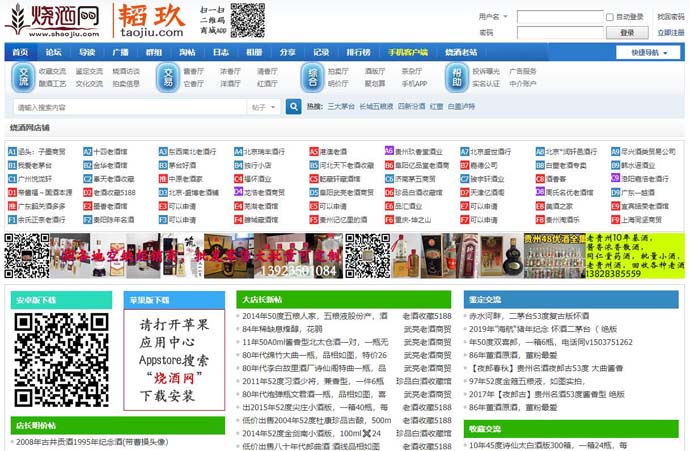Click the red A5 shop badge
The height and width of the screenshot is (451, 690).
(313, 152)
